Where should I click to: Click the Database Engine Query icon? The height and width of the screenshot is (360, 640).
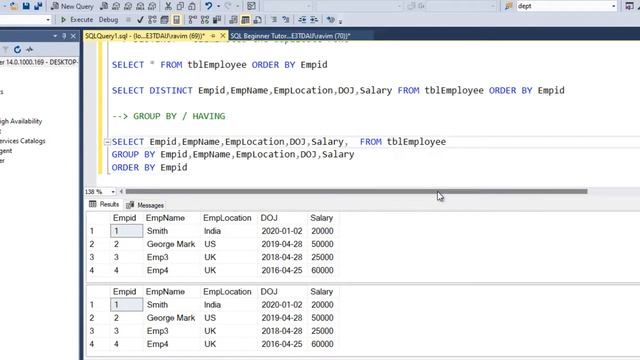pyautogui.click(x=104, y=6)
